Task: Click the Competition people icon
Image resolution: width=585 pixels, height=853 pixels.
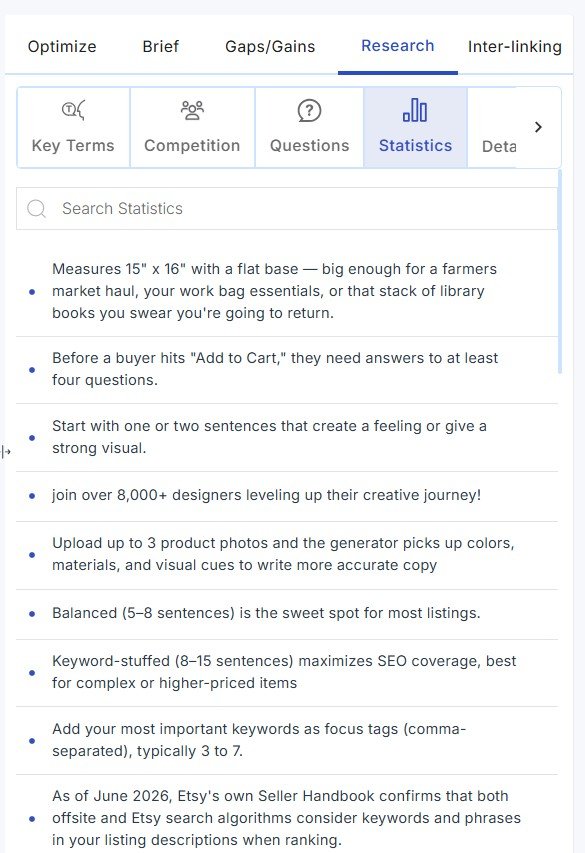Action: click(x=192, y=110)
